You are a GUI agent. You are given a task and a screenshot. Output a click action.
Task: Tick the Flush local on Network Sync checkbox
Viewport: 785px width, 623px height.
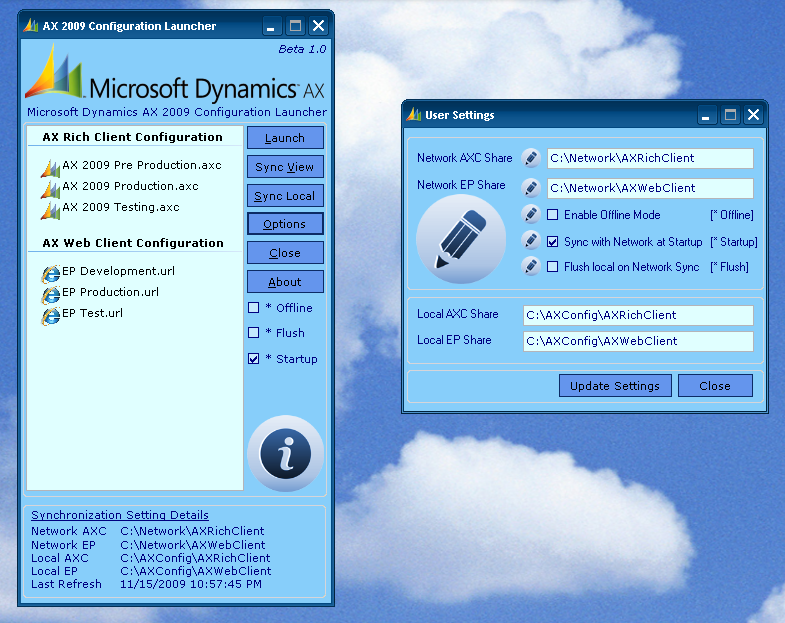[552, 266]
